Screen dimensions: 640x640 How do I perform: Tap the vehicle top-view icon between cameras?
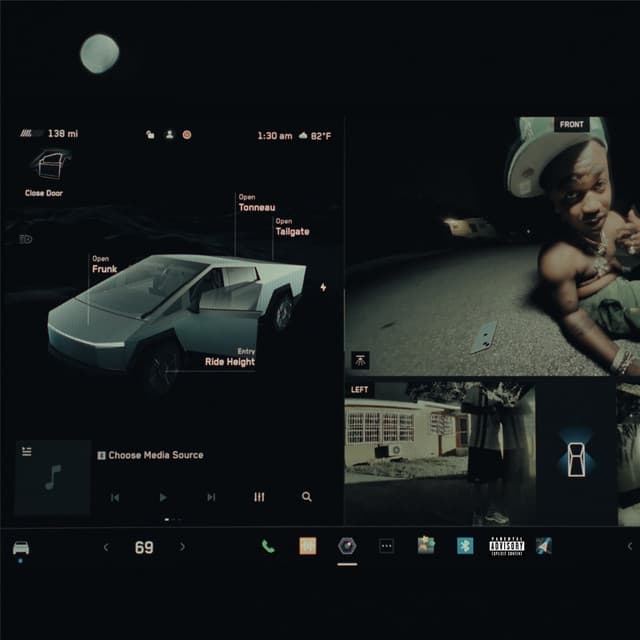(x=576, y=460)
